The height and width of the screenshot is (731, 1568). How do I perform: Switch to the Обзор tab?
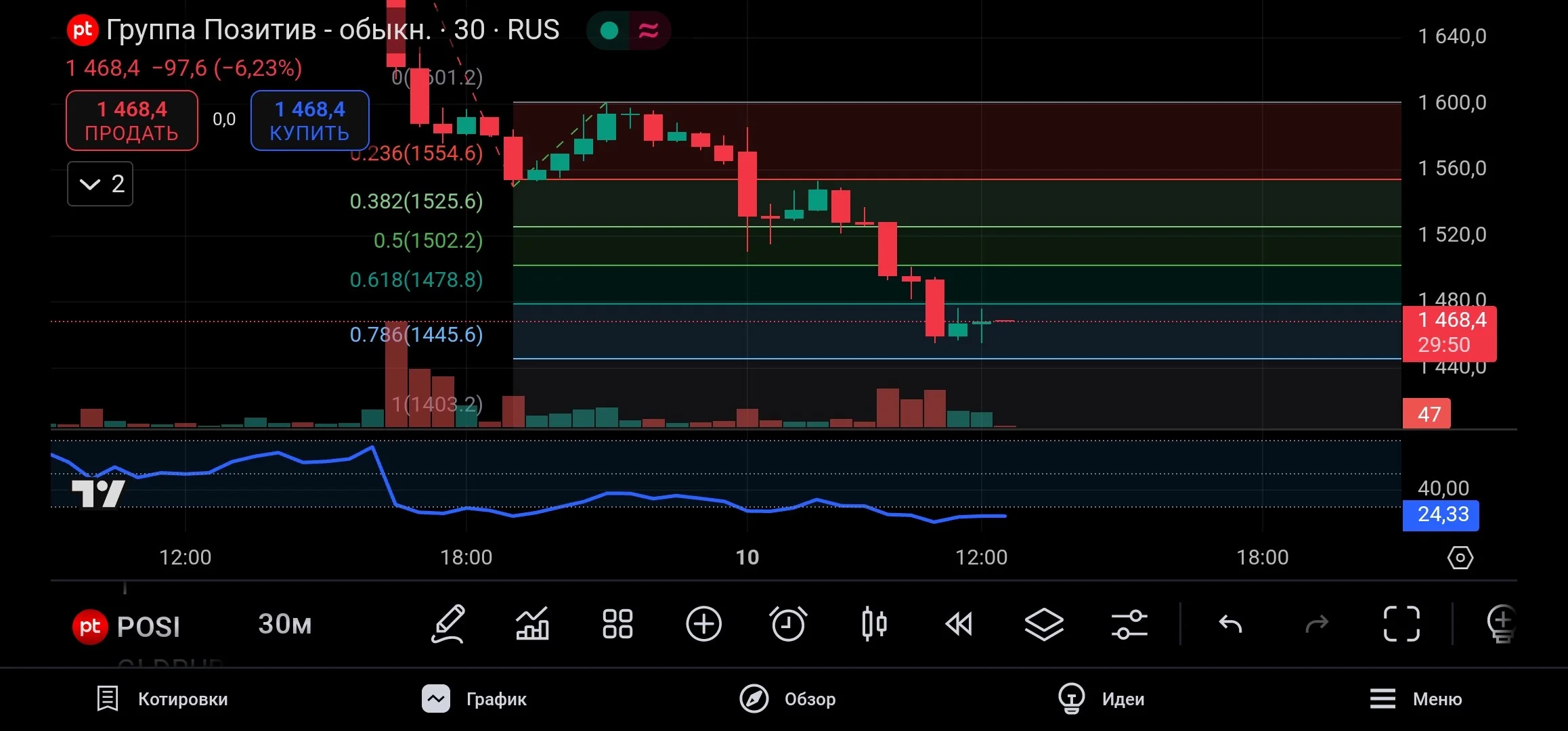click(x=787, y=699)
